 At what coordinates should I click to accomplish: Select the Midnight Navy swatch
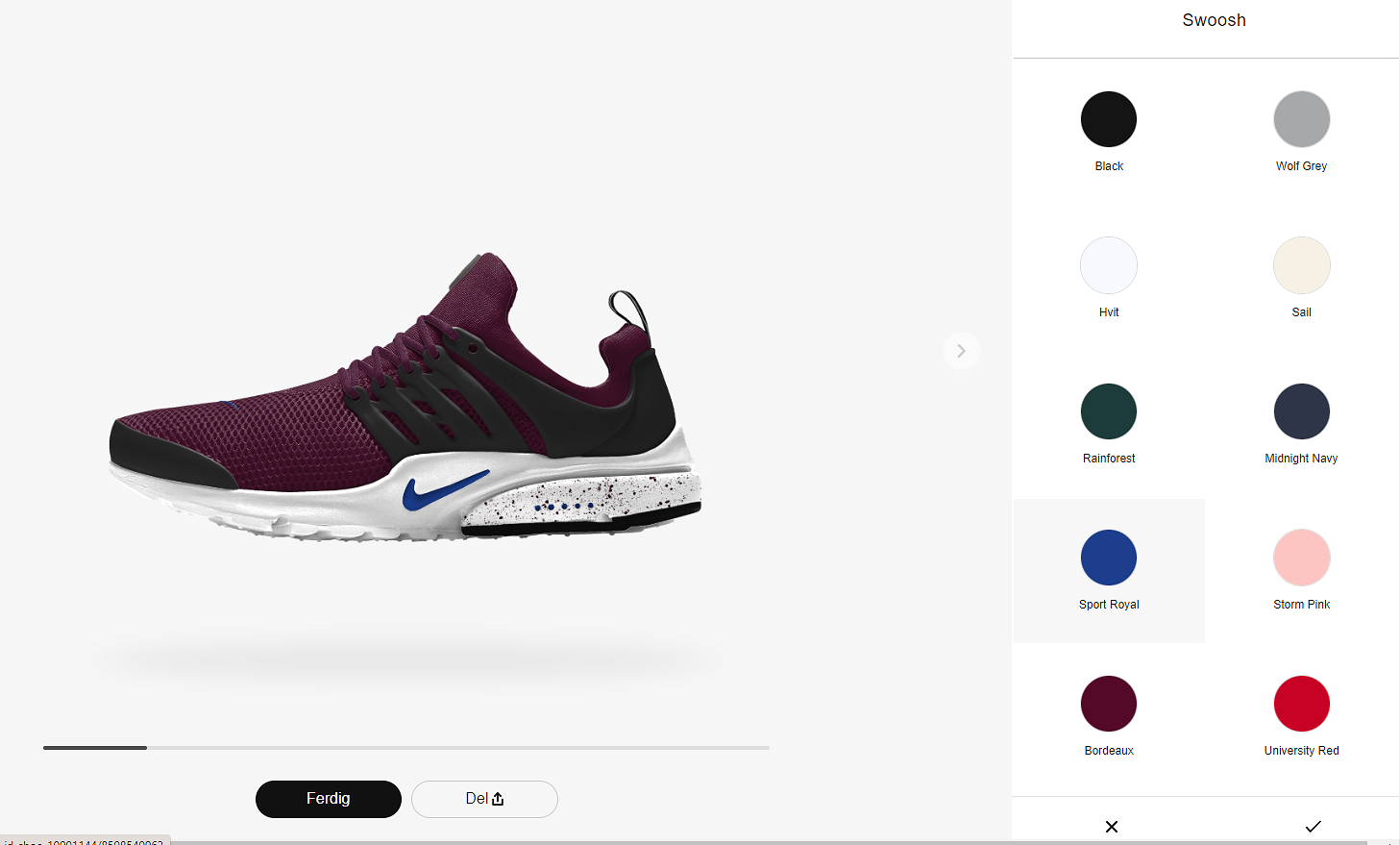1302,411
